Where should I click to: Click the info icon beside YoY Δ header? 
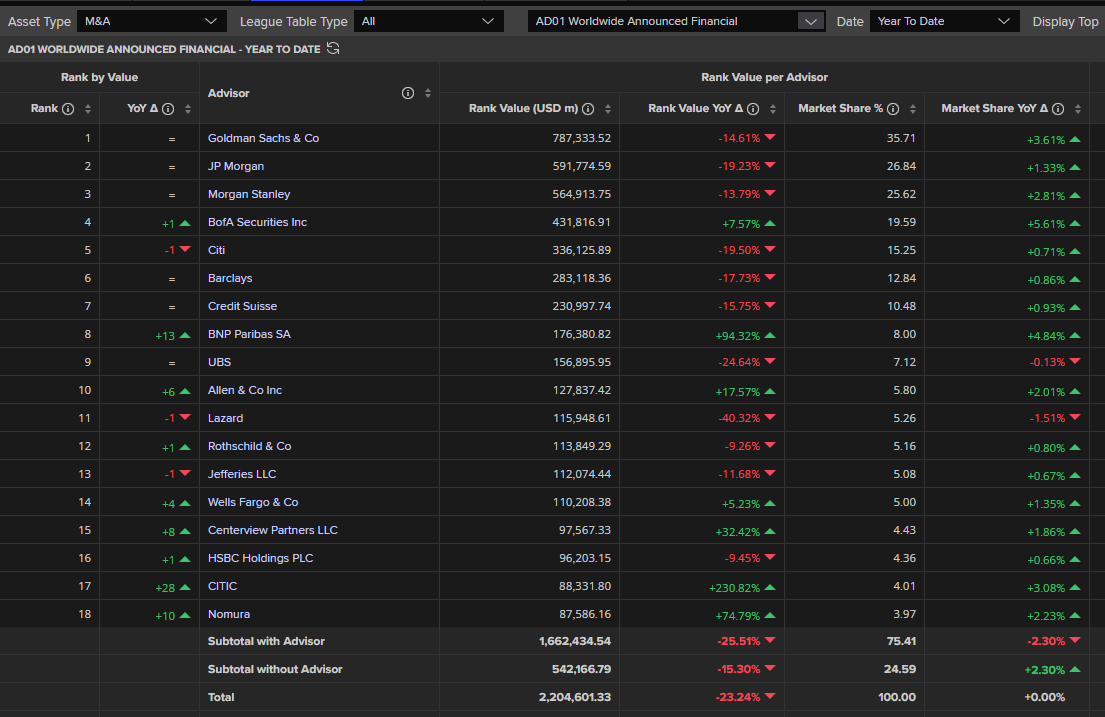pyautogui.click(x=168, y=109)
